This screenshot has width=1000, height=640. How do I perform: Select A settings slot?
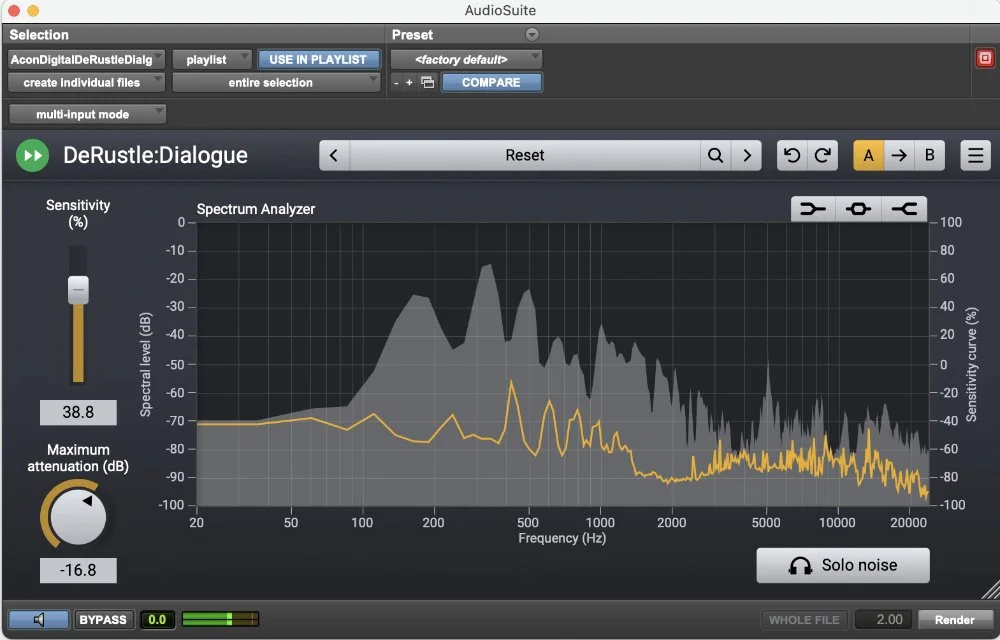click(869, 156)
